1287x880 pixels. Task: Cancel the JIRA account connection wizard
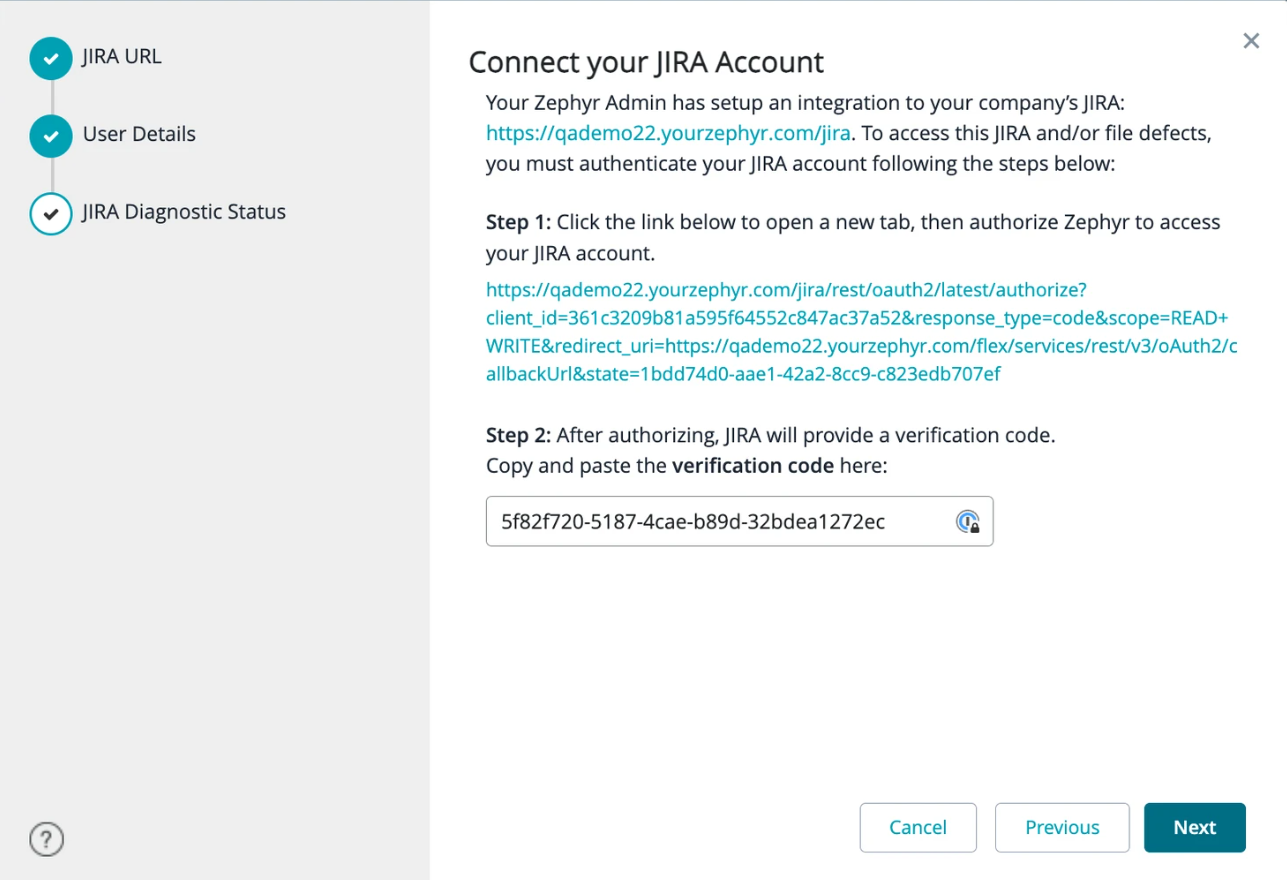[x=917, y=827]
